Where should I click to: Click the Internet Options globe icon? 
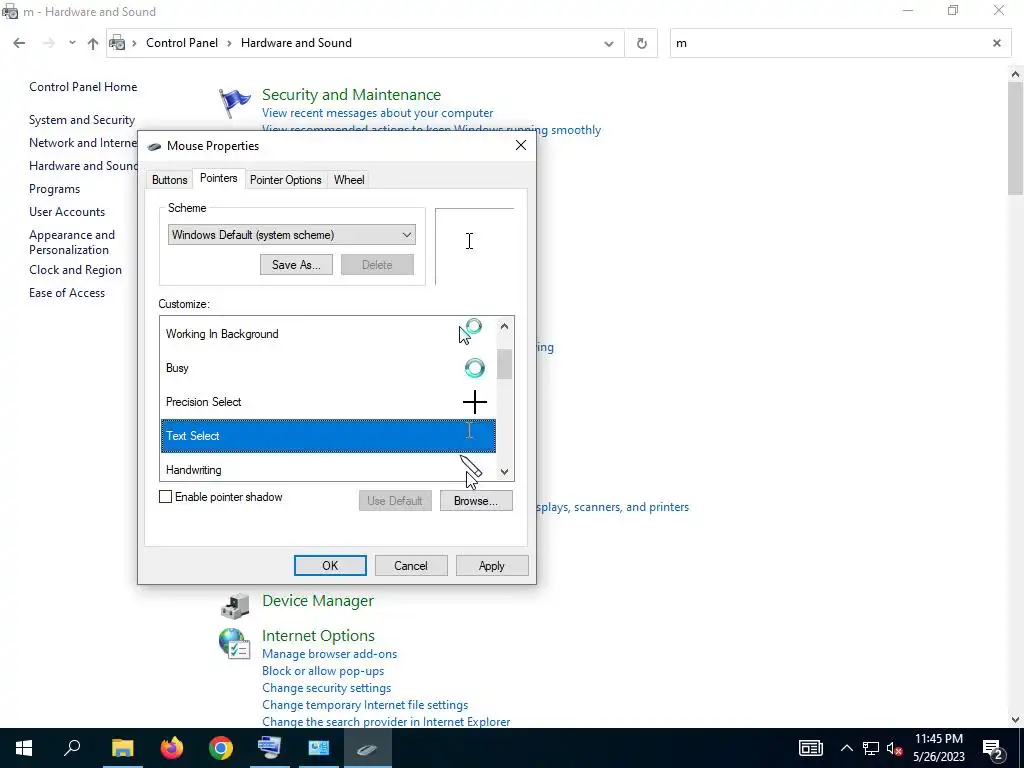pyautogui.click(x=234, y=643)
